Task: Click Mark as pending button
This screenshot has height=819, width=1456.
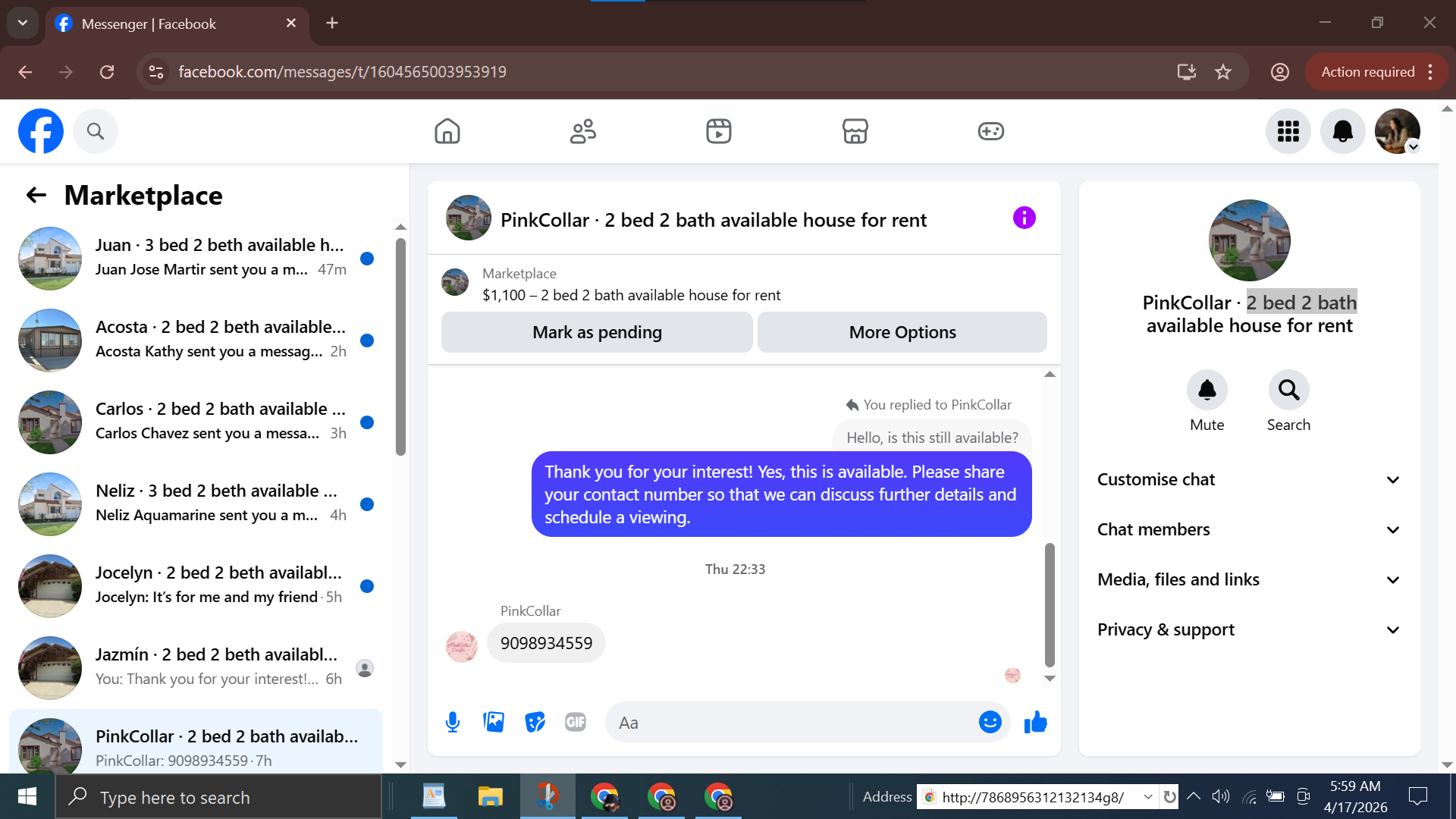Action: 597,332
